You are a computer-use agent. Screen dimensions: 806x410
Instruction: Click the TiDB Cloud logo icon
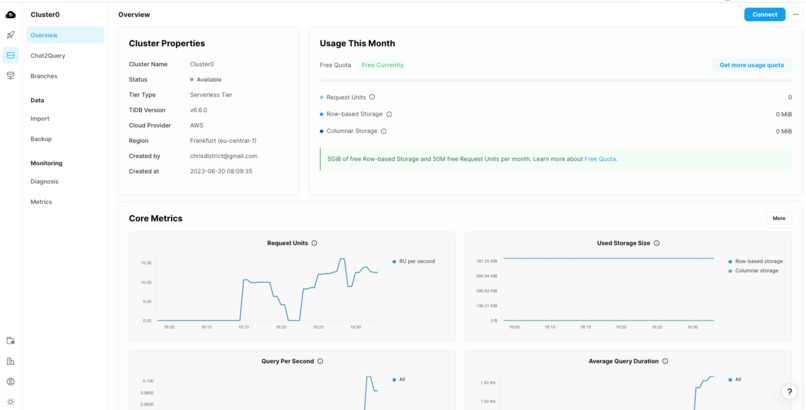pos(10,15)
